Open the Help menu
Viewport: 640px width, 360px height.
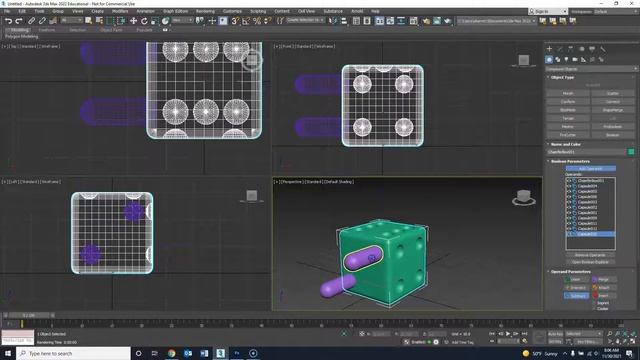point(375,11)
